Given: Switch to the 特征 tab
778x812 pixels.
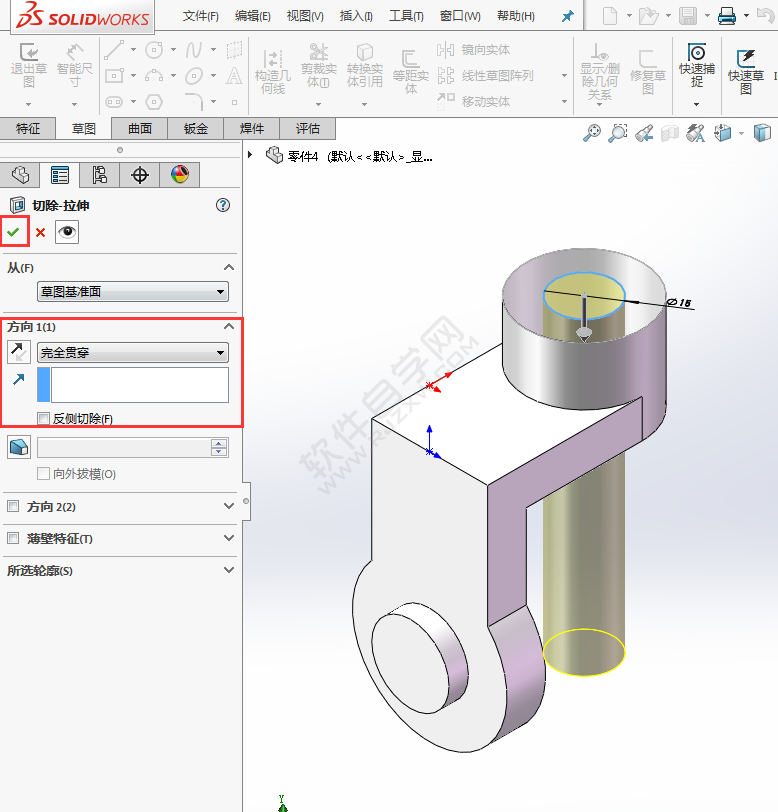Looking at the screenshot, I should click(x=28, y=128).
